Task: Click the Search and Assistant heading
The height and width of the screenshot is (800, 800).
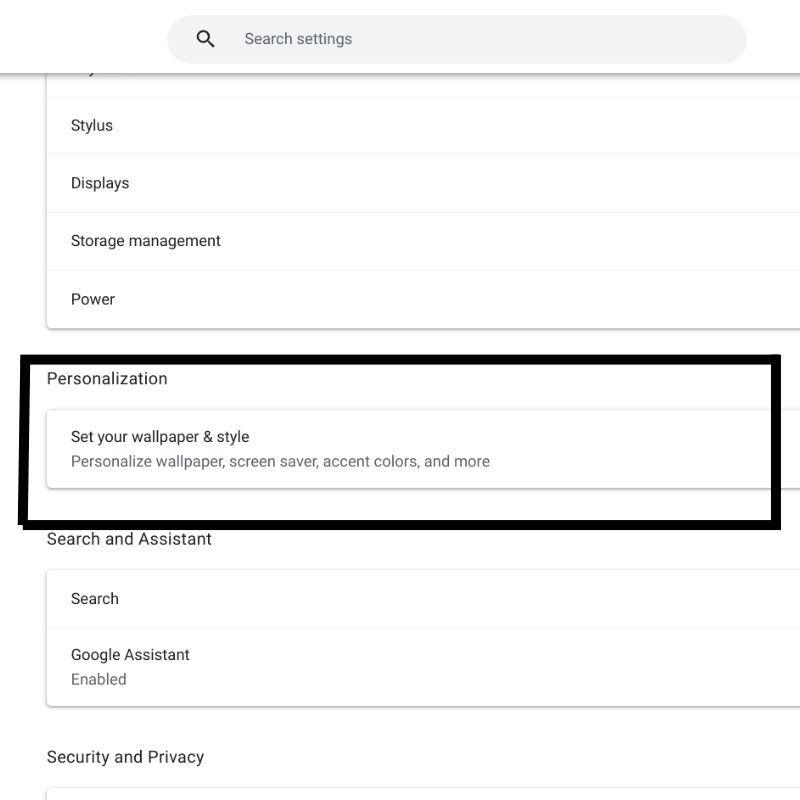Action: [x=128, y=538]
